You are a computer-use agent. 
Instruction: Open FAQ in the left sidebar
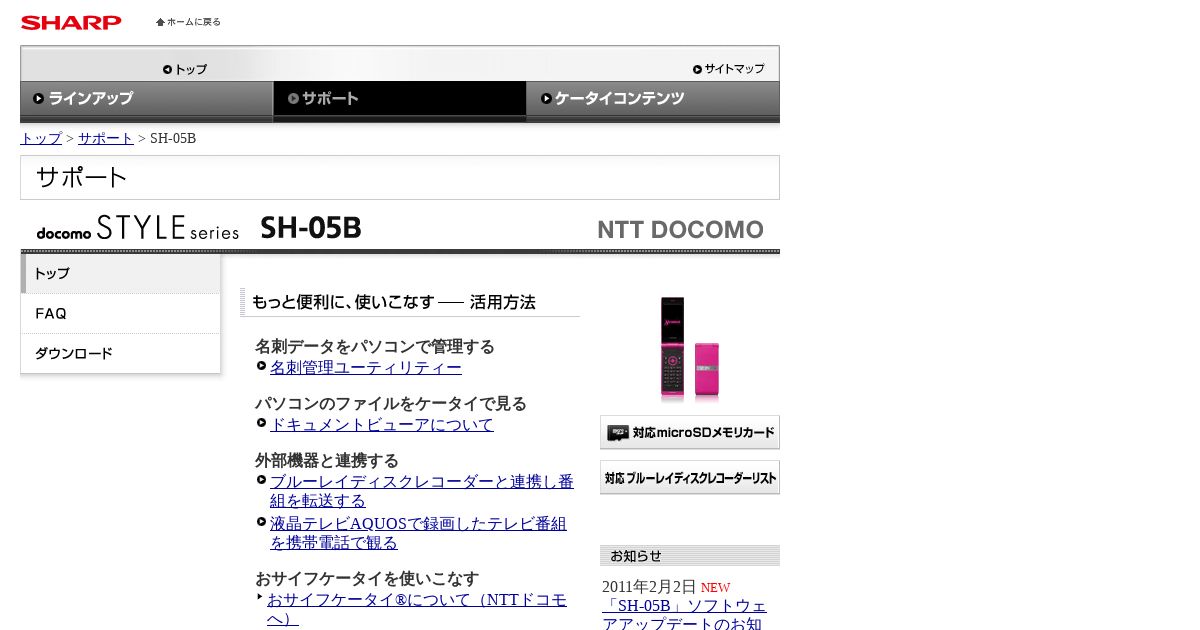coord(120,313)
